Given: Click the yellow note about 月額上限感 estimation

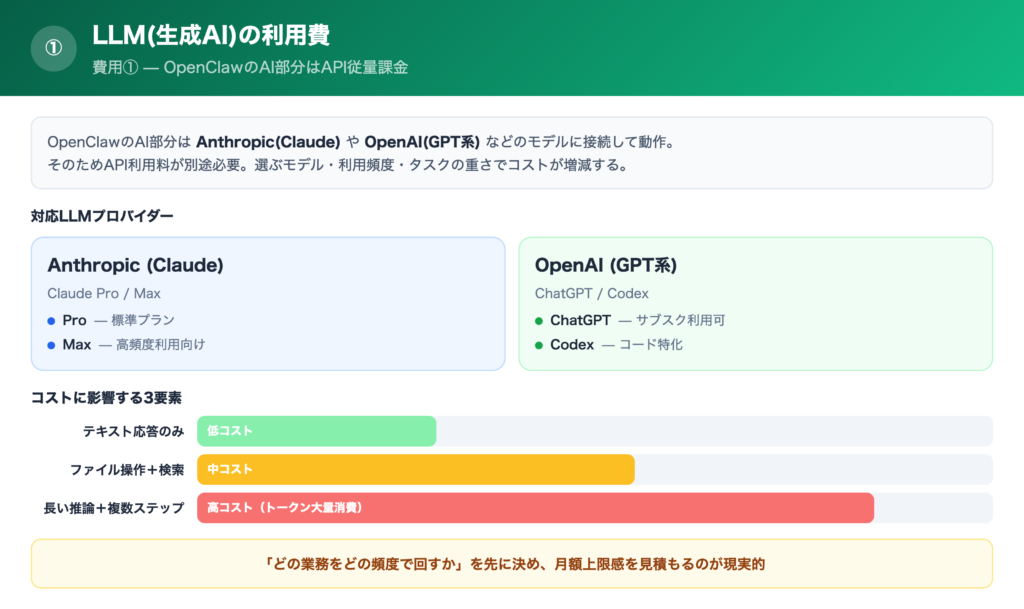Looking at the screenshot, I should (512, 563).
